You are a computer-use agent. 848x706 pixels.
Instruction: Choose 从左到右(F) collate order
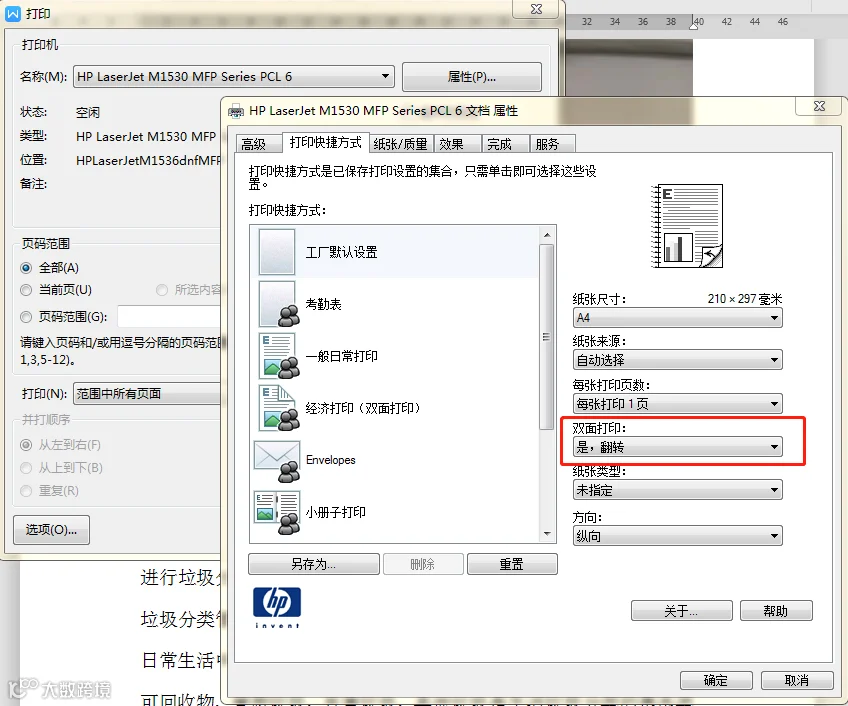26,445
